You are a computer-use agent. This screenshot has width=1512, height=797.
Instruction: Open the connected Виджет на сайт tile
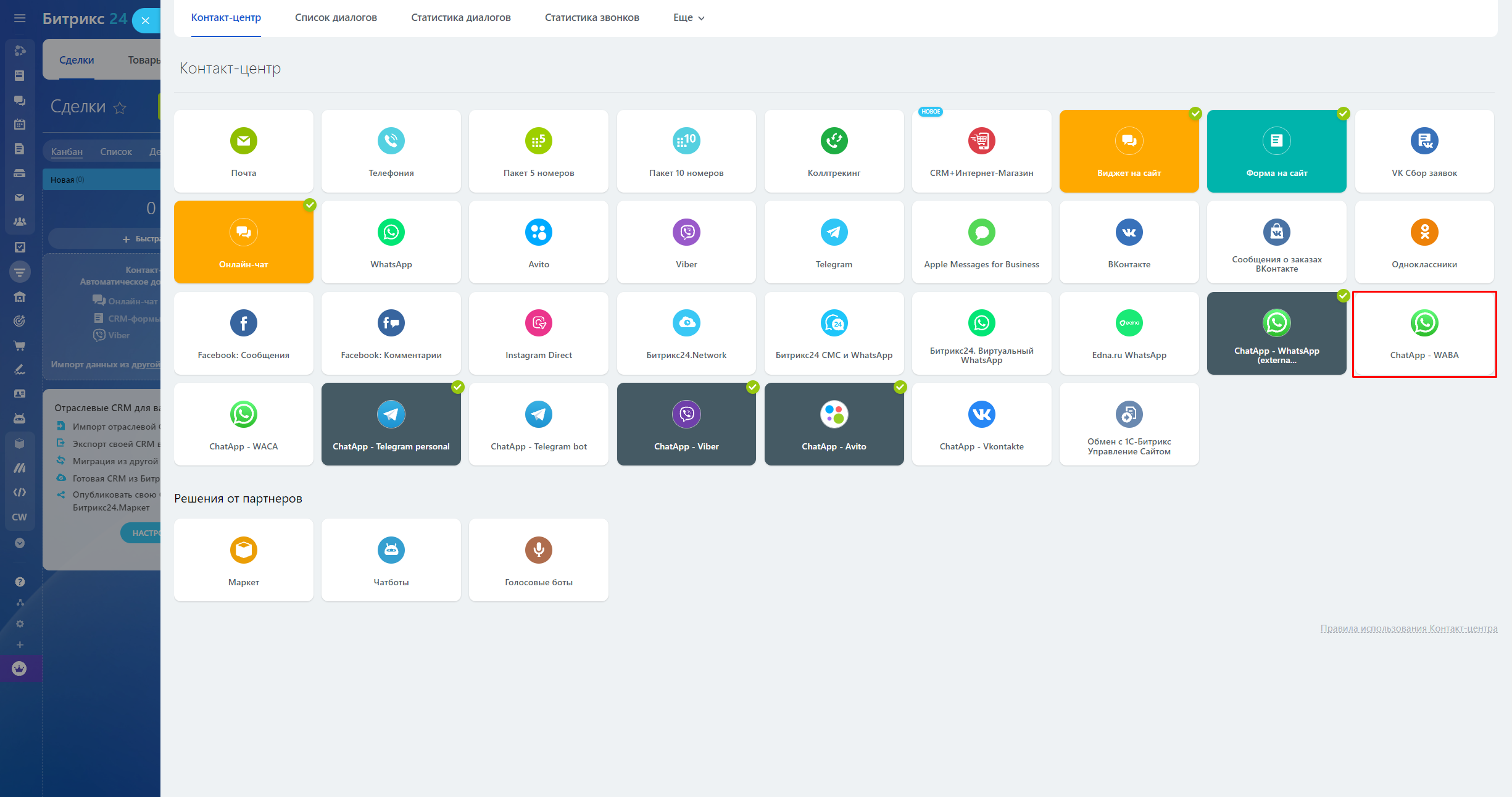click(1129, 151)
